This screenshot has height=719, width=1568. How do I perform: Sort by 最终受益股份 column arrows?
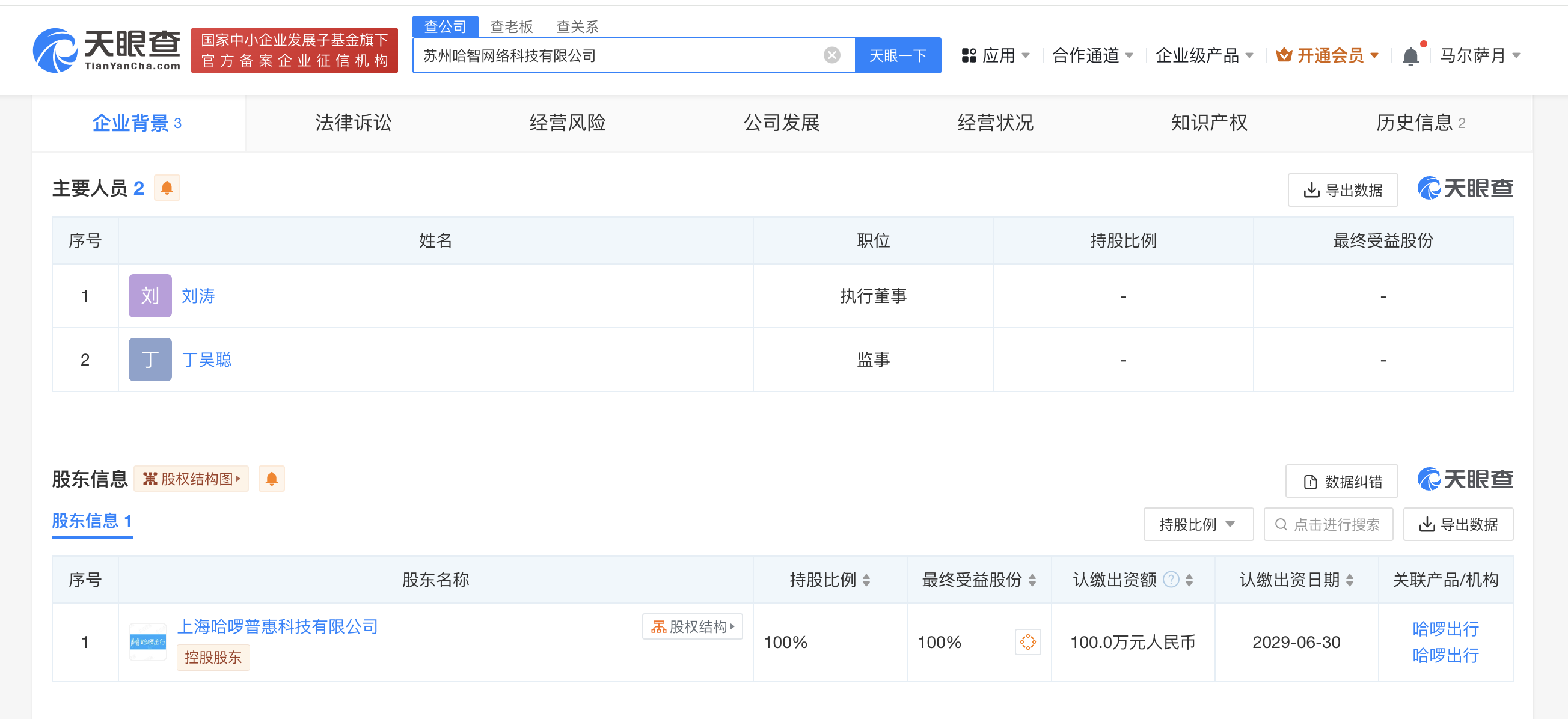coord(1032,580)
